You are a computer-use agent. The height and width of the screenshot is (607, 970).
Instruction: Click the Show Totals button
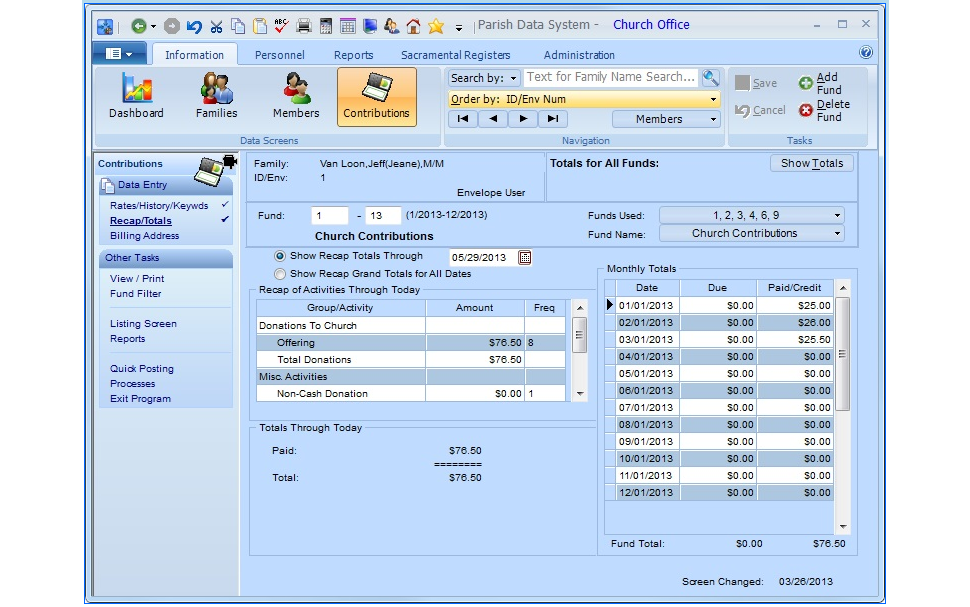click(811, 163)
